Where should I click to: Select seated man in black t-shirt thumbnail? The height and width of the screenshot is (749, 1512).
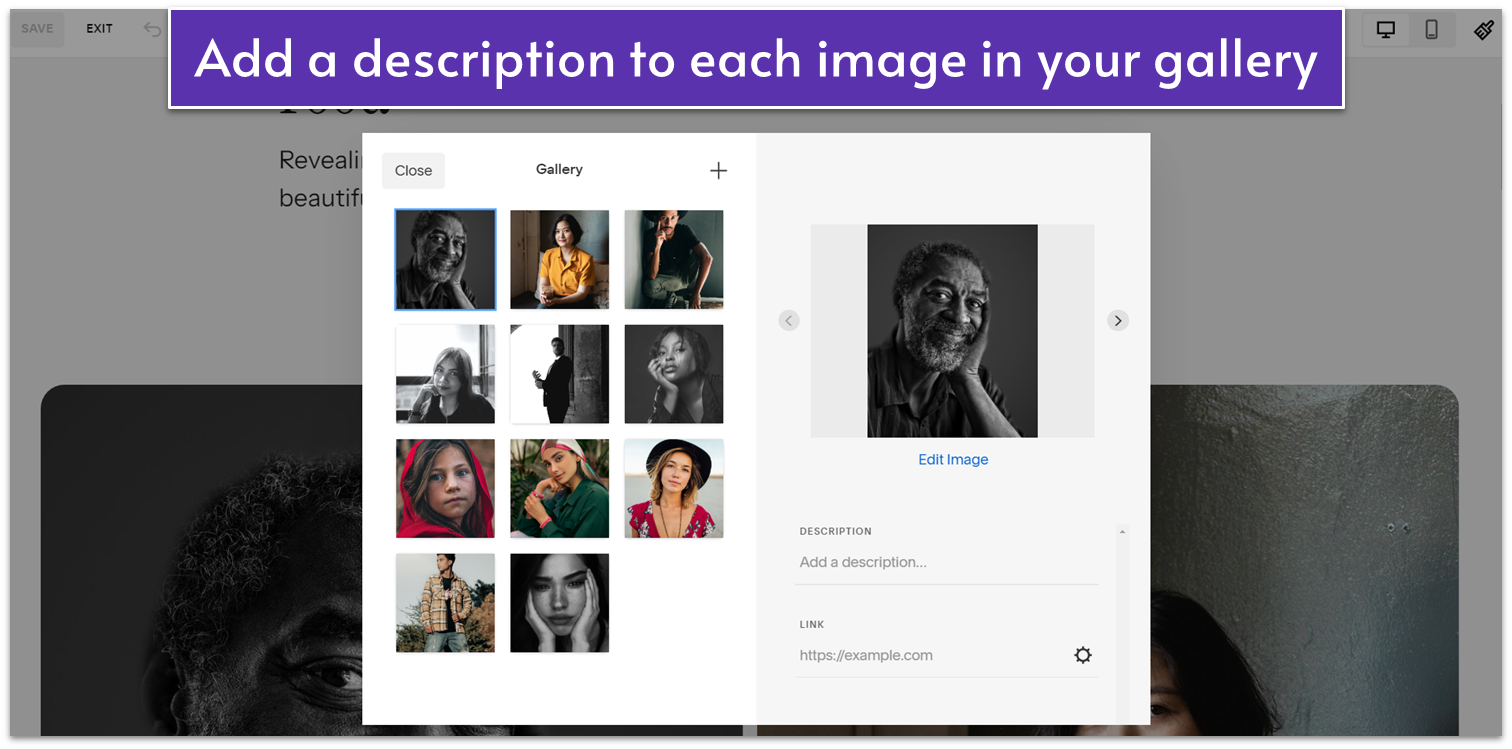click(x=674, y=259)
